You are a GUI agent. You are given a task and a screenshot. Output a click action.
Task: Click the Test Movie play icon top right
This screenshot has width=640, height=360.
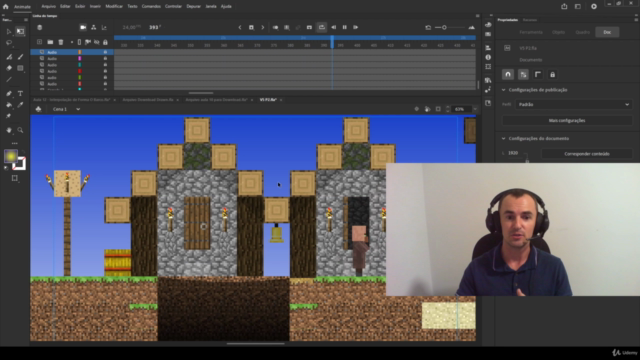pyautogui.click(x=594, y=7)
